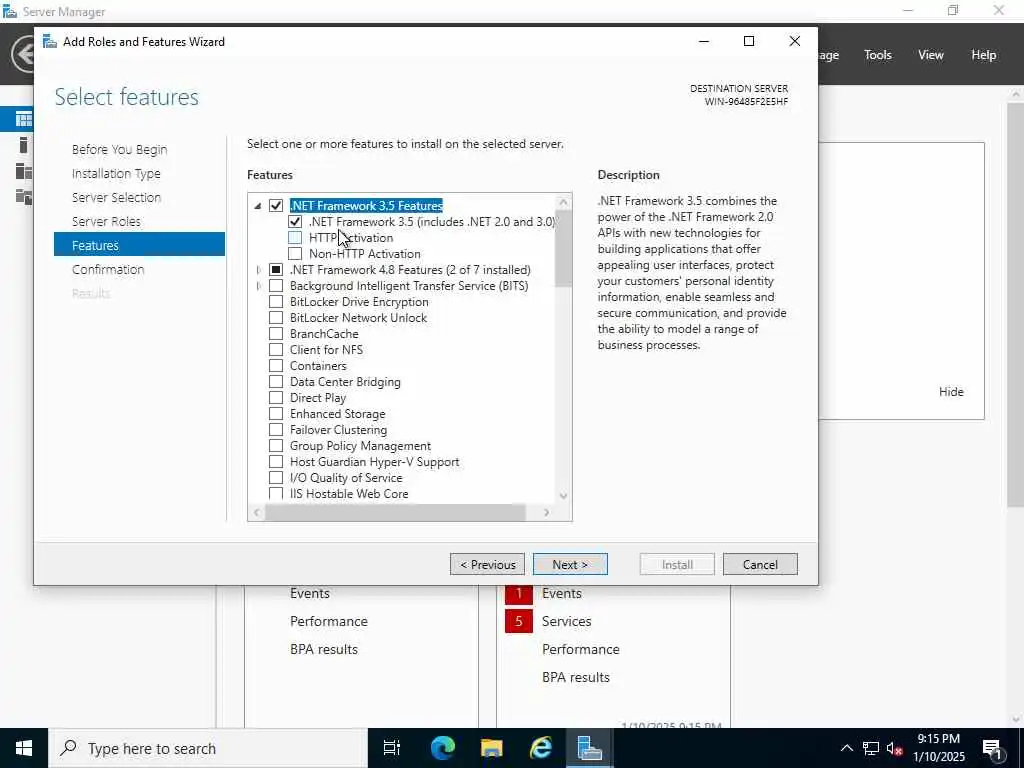The width and height of the screenshot is (1024, 768).
Task: Check the BitLocker Network Unlock checkbox
Action: (x=276, y=317)
